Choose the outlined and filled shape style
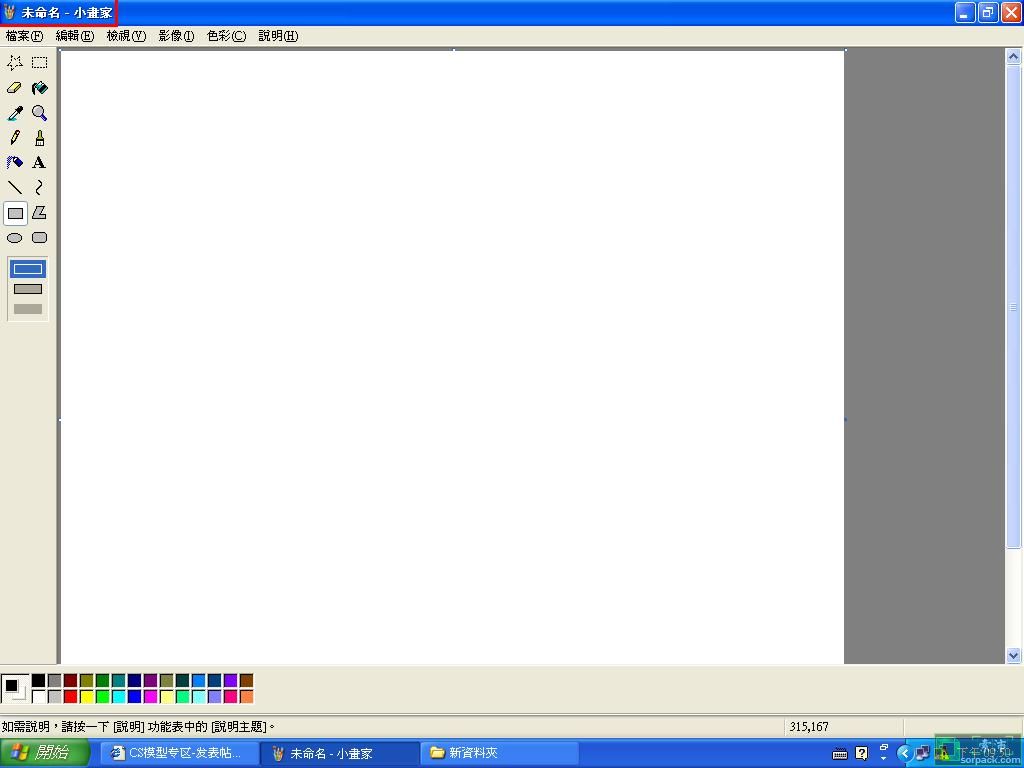Screen dimensions: 1024x768 coord(27,289)
